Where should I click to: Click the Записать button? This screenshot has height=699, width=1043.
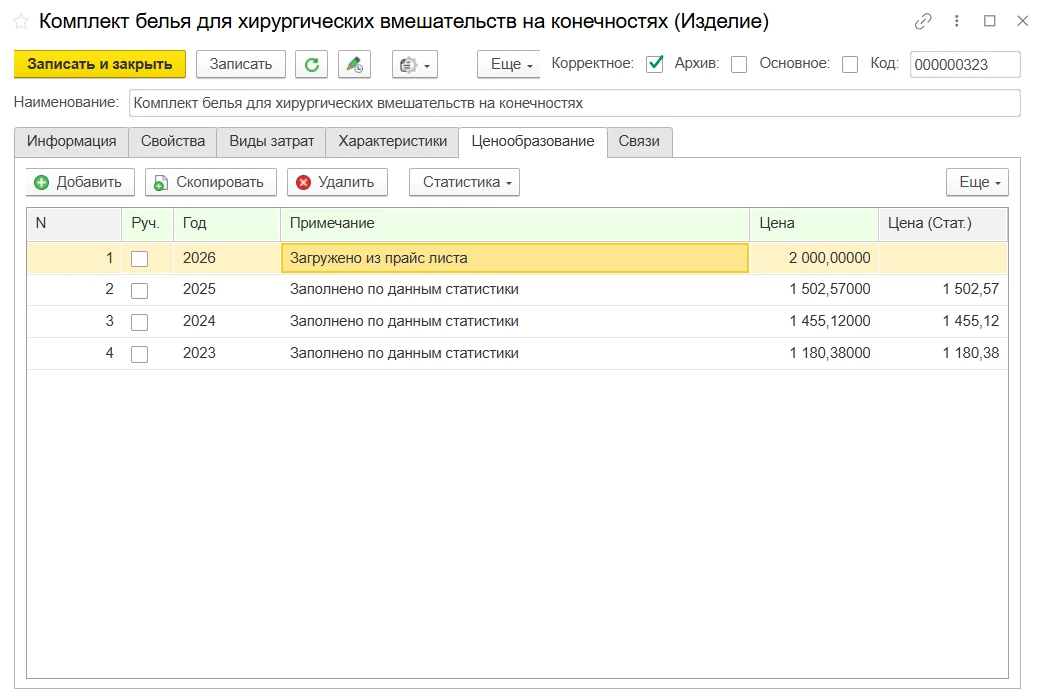(241, 65)
